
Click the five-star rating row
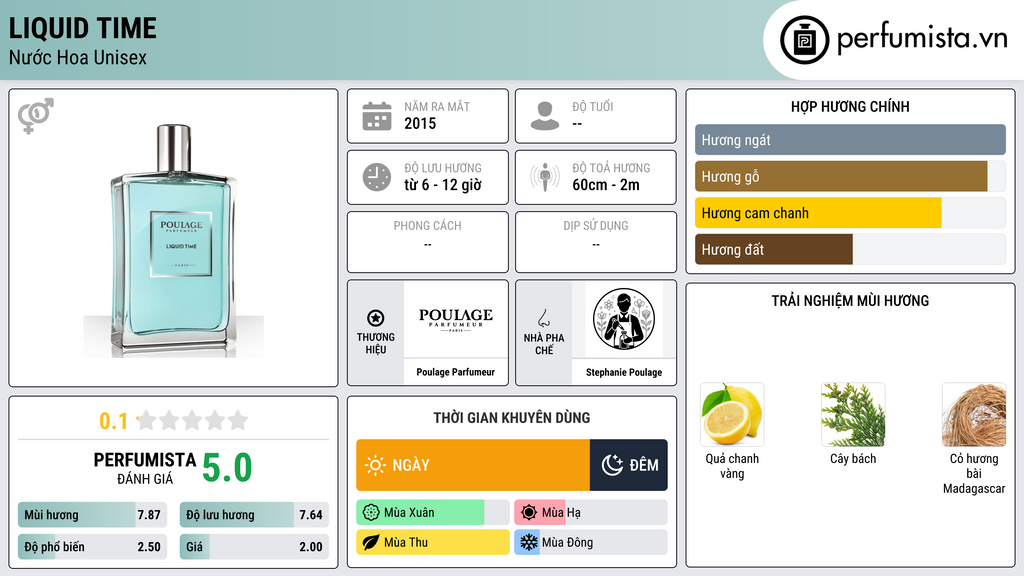[192, 420]
